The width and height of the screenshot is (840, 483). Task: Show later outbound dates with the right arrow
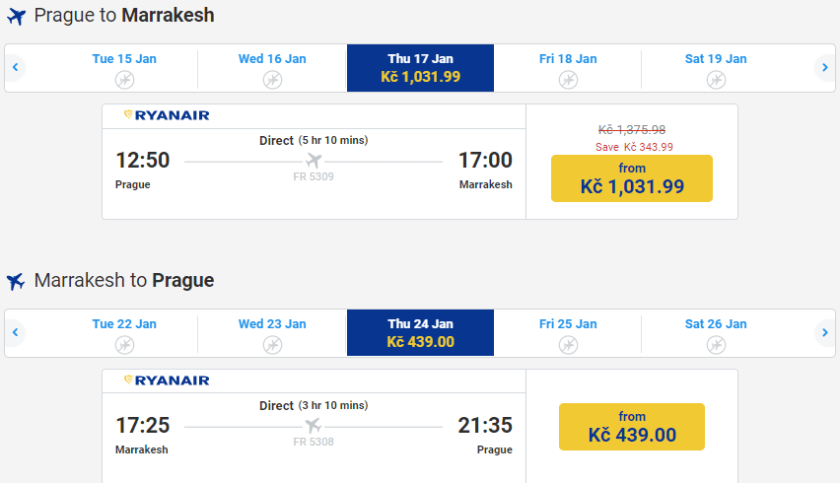pos(824,68)
